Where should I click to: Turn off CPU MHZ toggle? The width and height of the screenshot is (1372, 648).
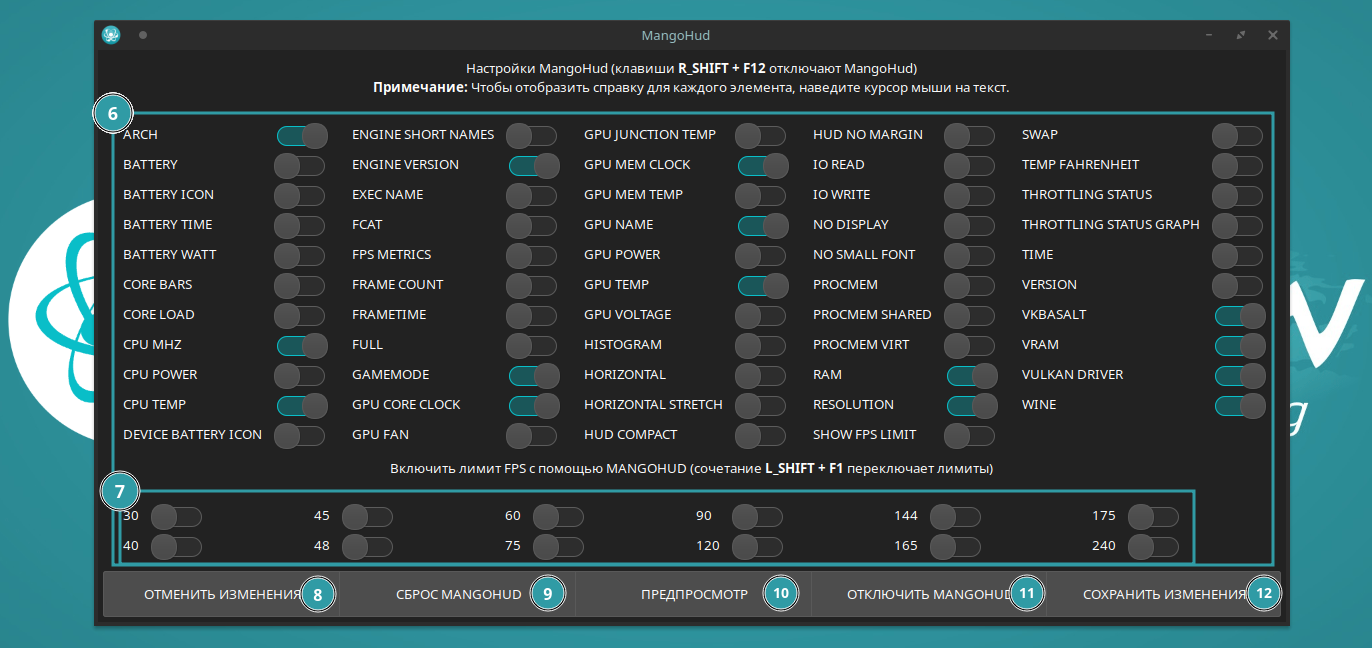[x=302, y=345]
